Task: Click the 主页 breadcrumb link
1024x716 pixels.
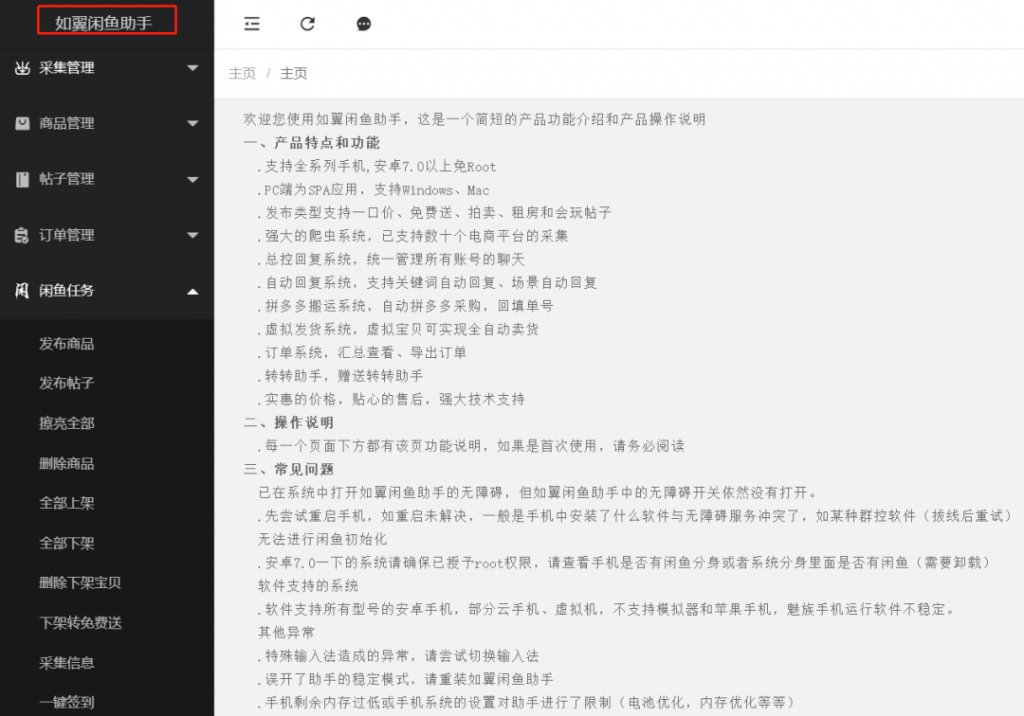Action: coord(242,74)
